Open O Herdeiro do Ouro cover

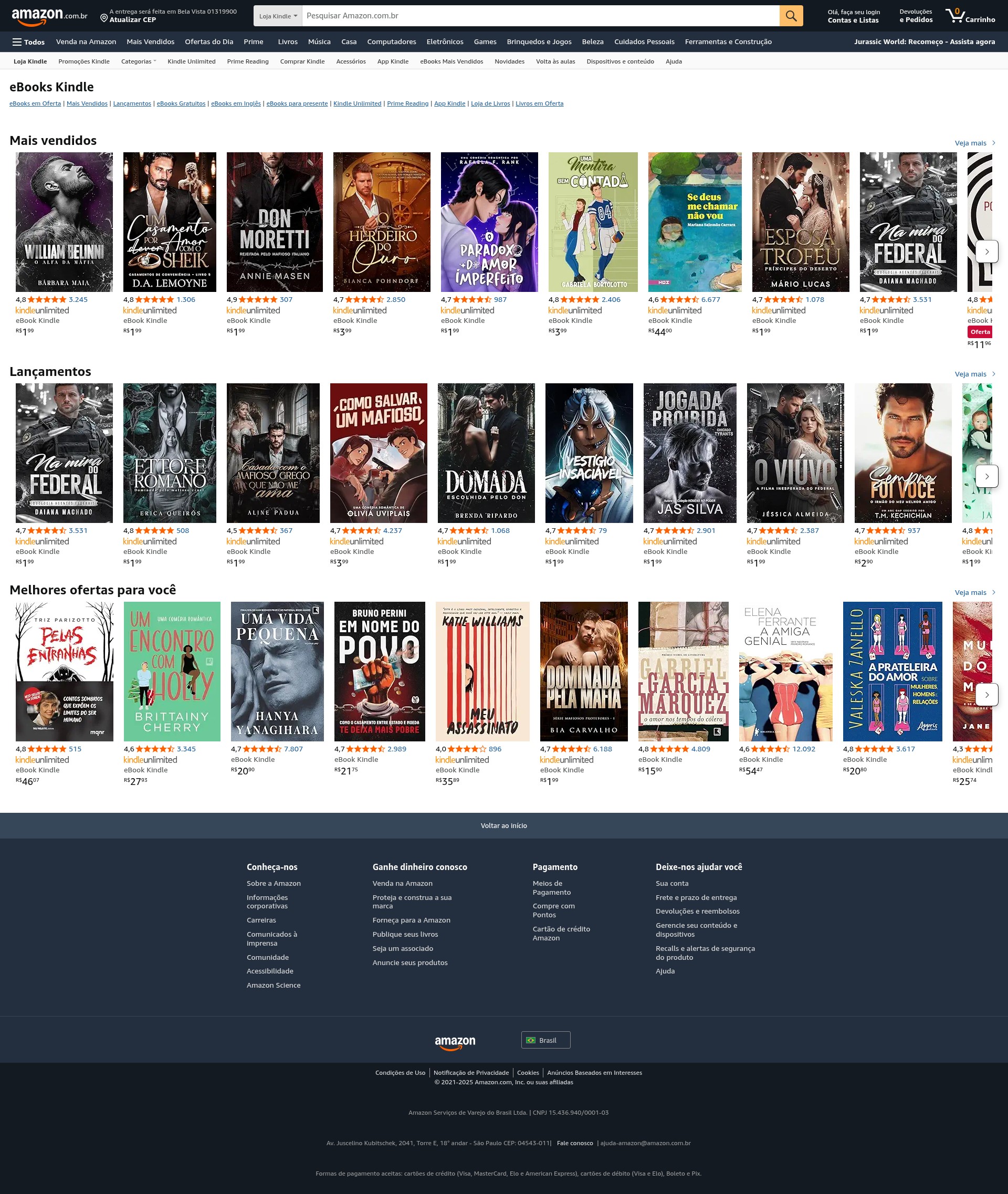(382, 222)
